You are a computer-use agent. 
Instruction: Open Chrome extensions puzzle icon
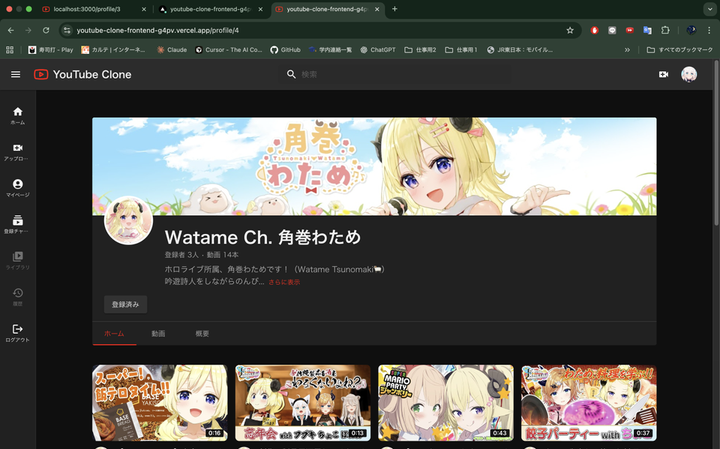click(665, 30)
